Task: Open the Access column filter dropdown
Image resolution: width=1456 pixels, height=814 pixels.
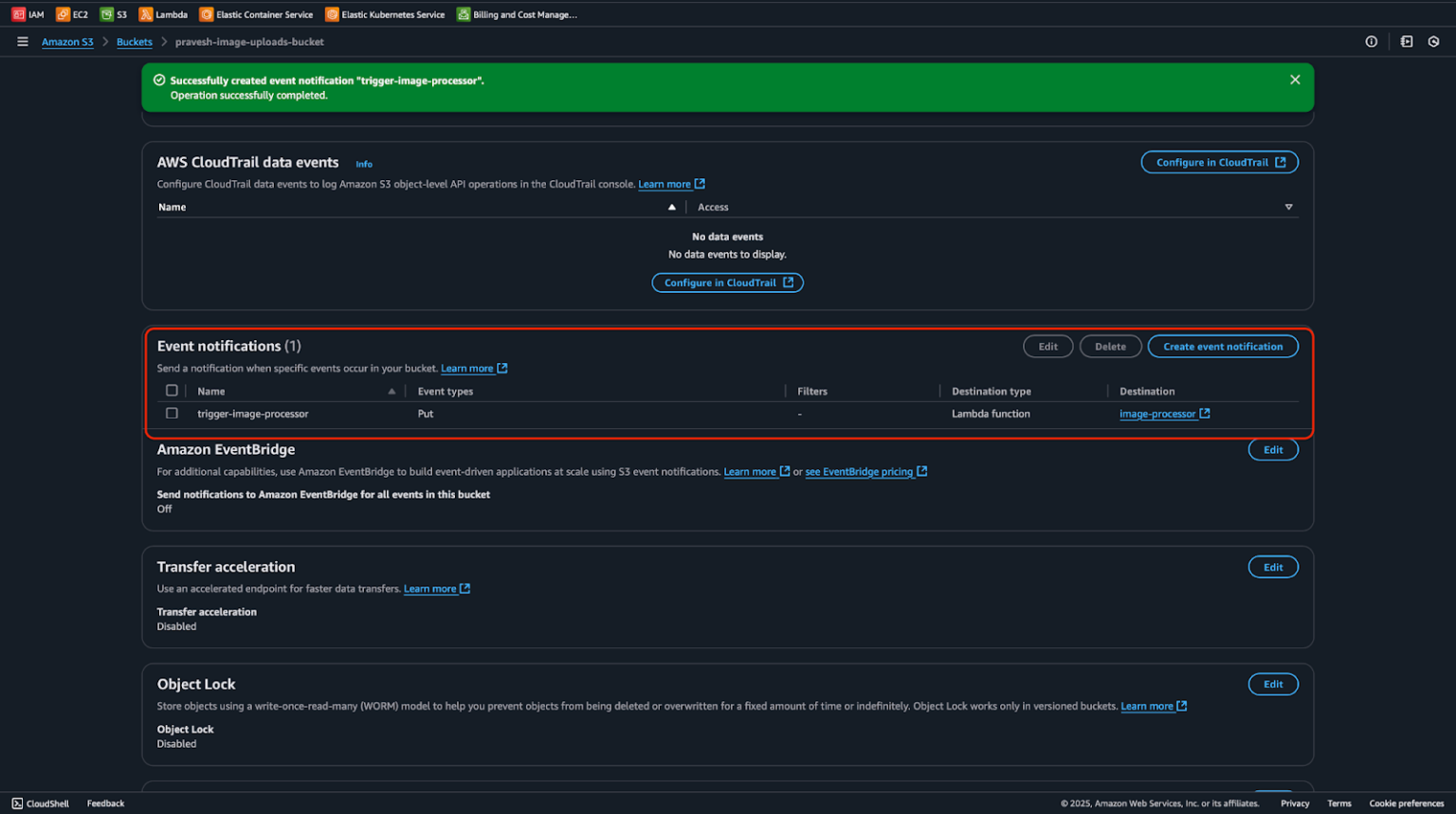Action: [1289, 206]
